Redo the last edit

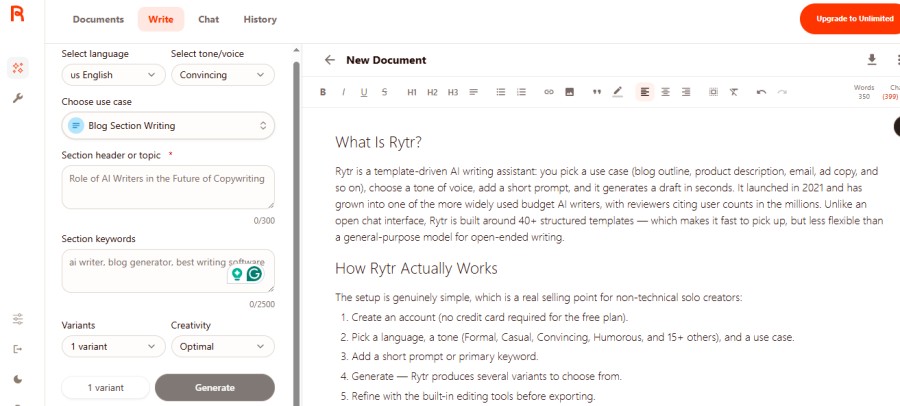pyautogui.click(x=782, y=92)
